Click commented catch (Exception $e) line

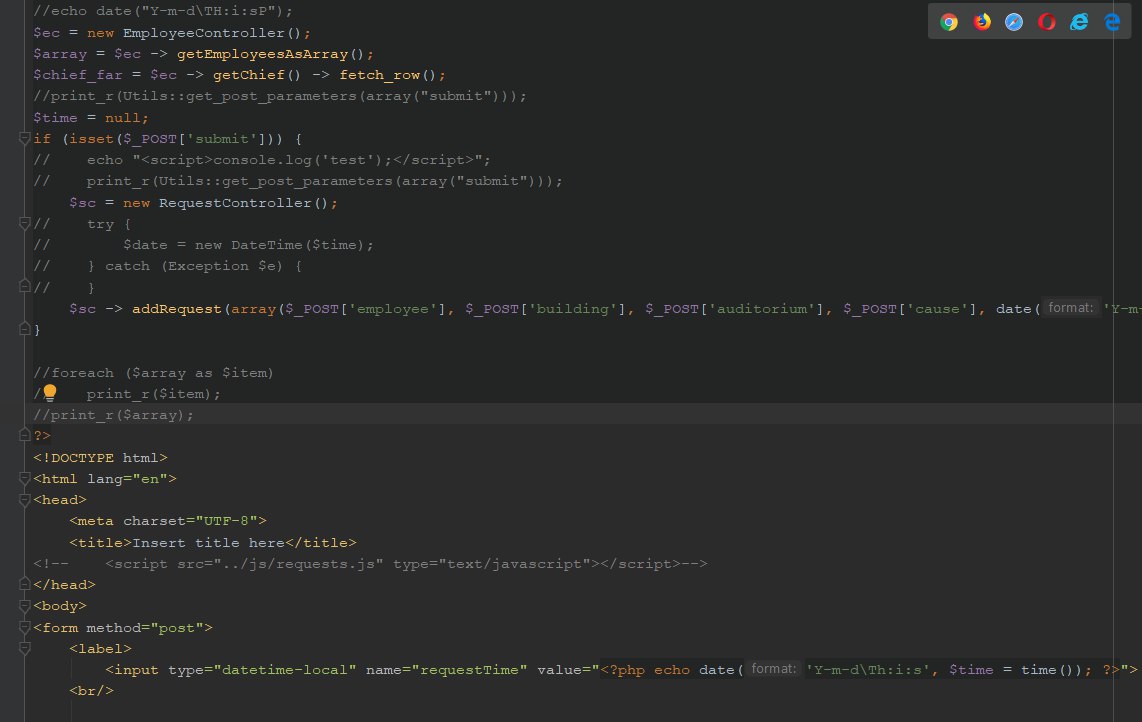(168, 266)
